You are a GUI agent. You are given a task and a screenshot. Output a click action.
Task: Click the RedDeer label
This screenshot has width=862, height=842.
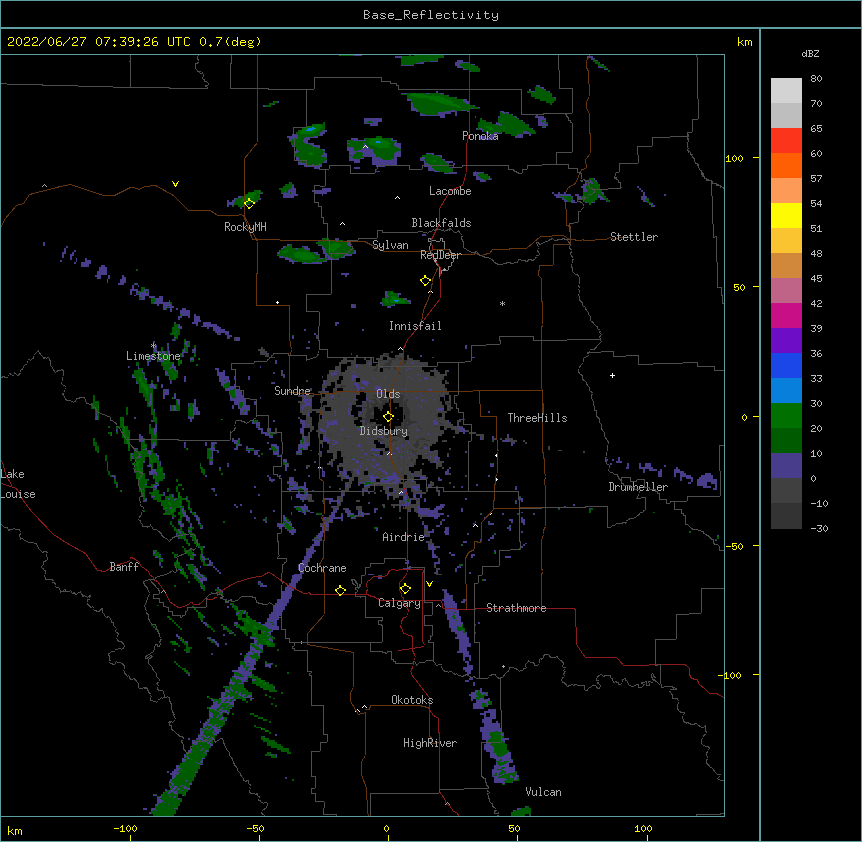click(440, 255)
